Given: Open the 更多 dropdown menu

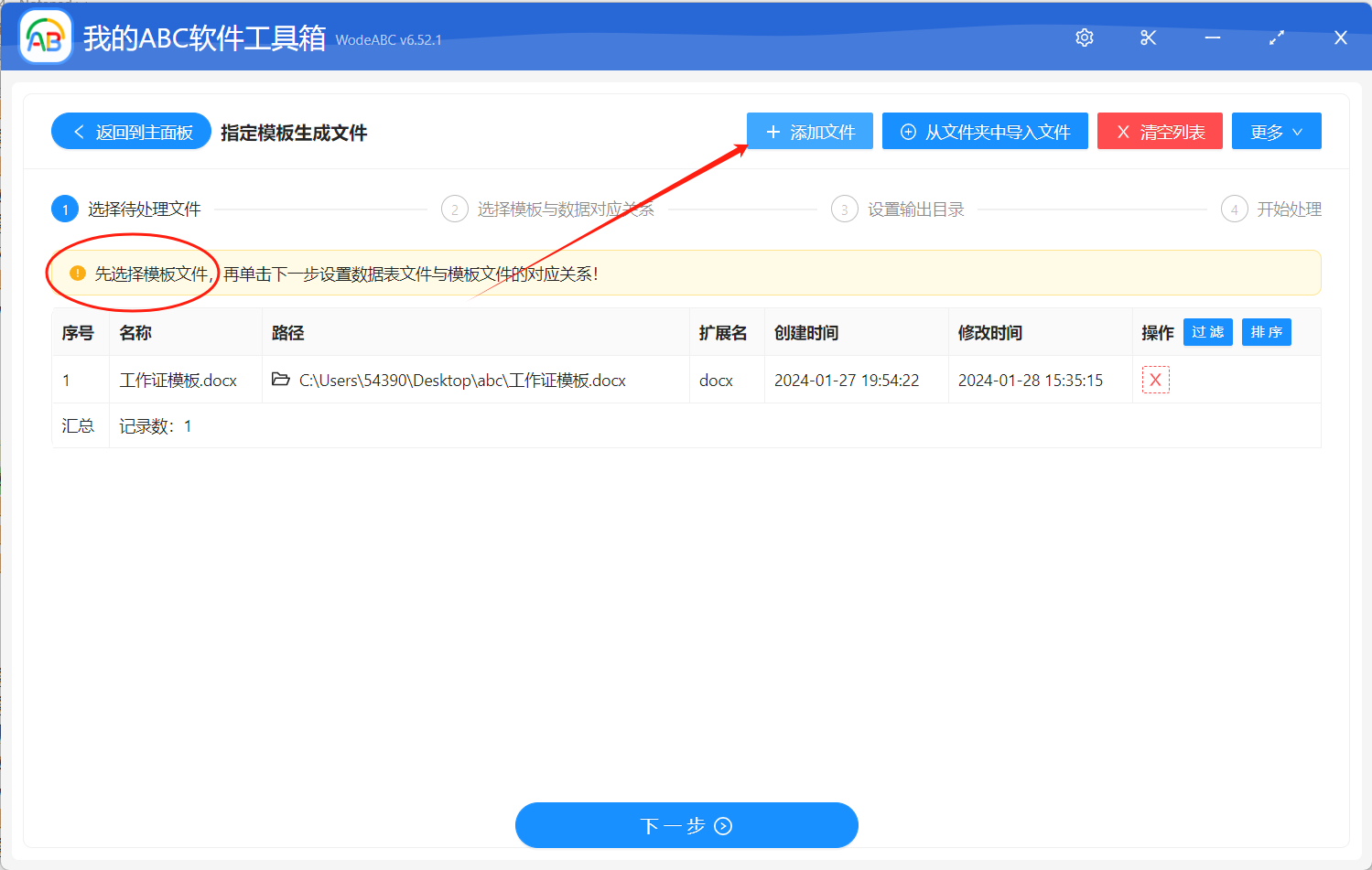Looking at the screenshot, I should (1276, 131).
